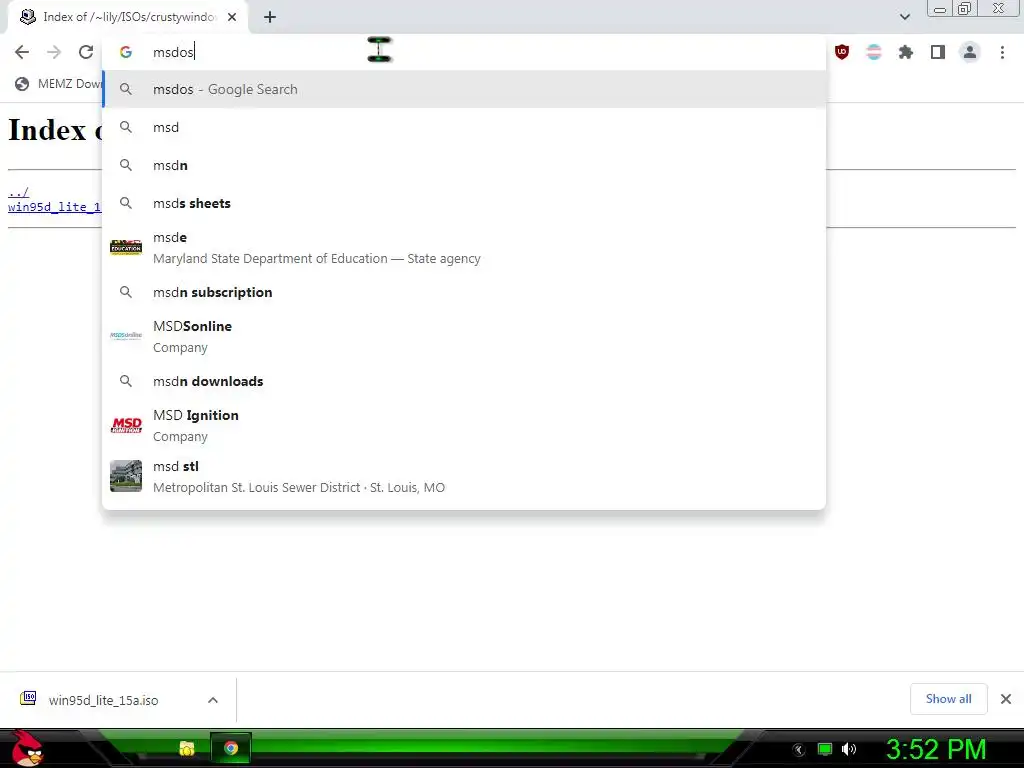The image size is (1024, 768).
Task: Expand options for win95d_lite_15a.iso download
Action: click(212, 700)
